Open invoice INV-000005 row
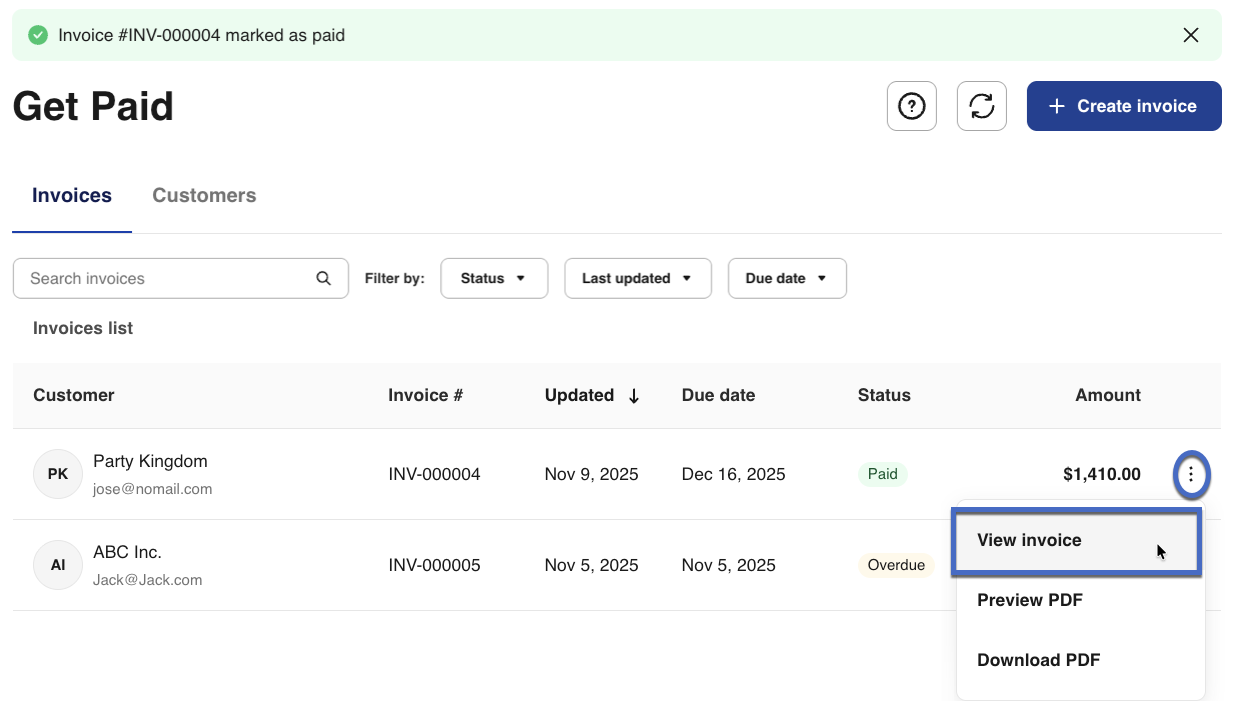1239x701 pixels. (x=434, y=565)
